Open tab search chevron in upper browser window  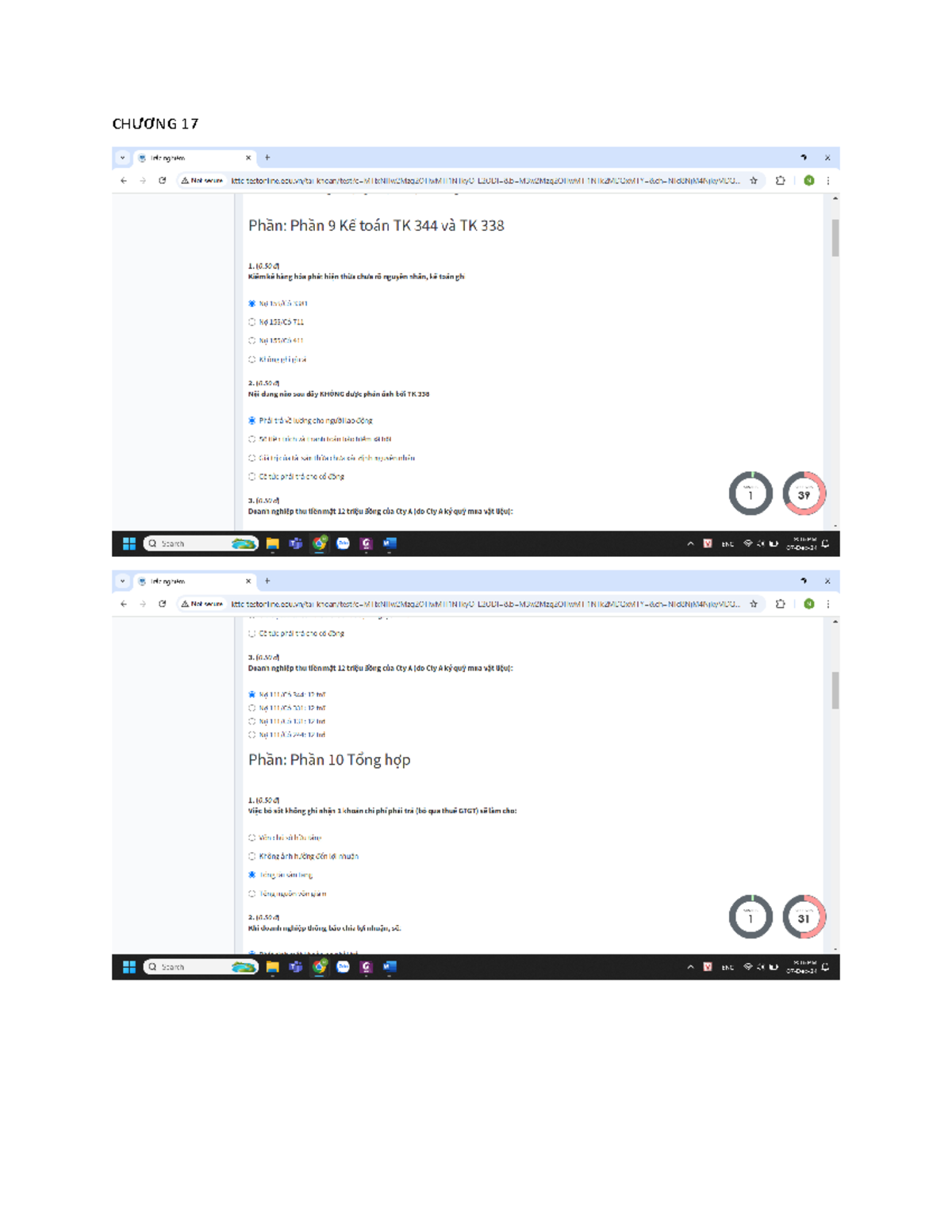pyautogui.click(x=122, y=158)
